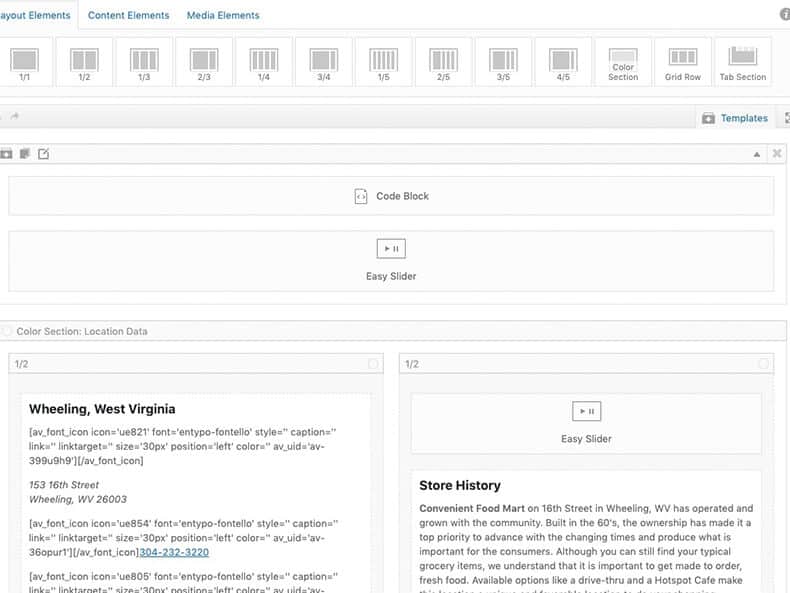Click the edit icon on the top section
The width and height of the screenshot is (790, 593).
tap(43, 154)
